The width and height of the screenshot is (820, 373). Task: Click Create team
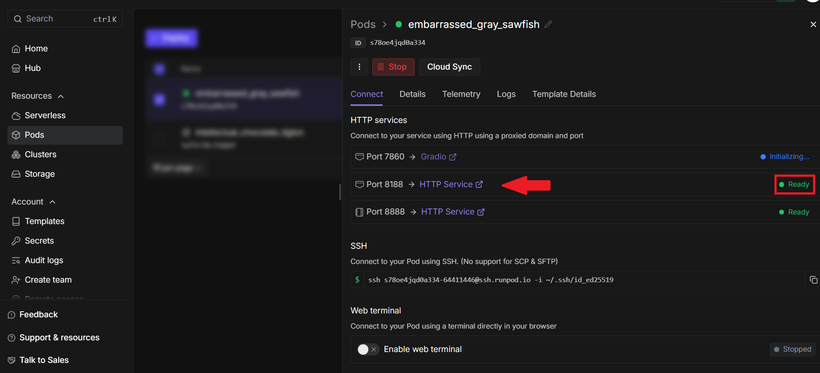click(x=48, y=280)
